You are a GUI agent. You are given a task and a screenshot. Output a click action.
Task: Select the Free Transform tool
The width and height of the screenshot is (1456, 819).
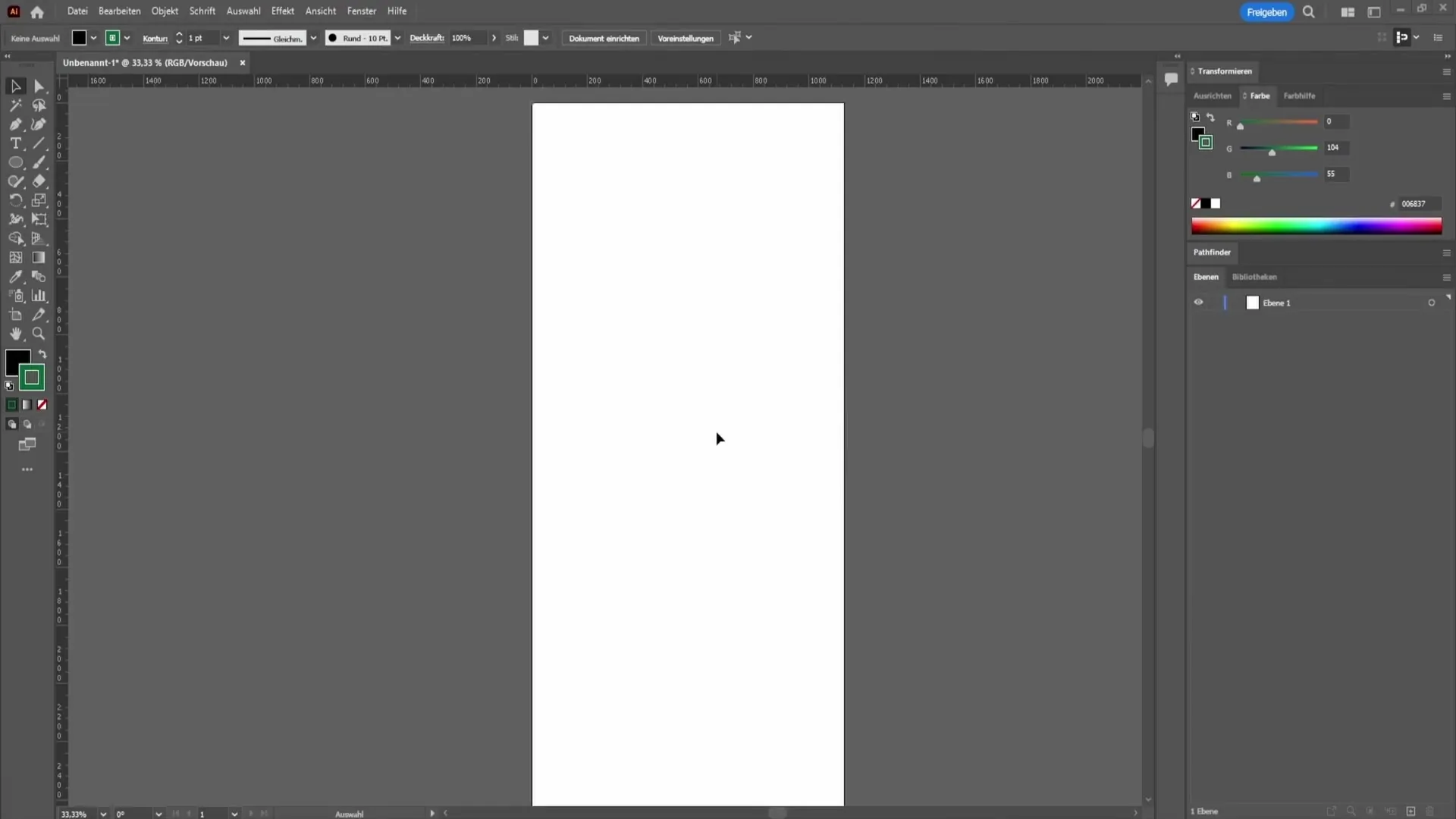coord(39,219)
